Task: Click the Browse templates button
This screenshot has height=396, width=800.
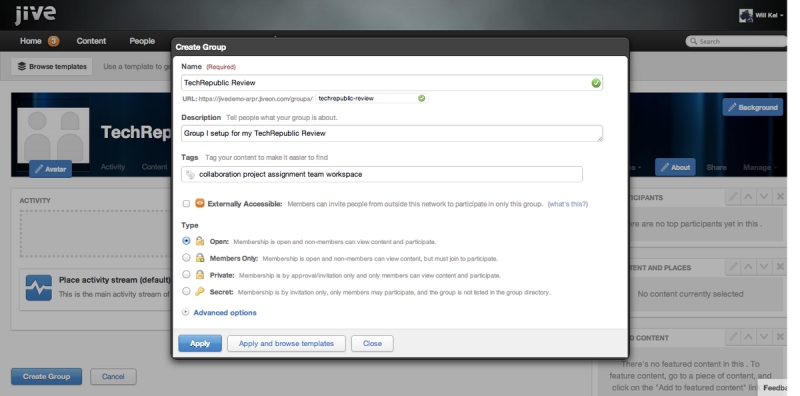Action: click(x=52, y=66)
